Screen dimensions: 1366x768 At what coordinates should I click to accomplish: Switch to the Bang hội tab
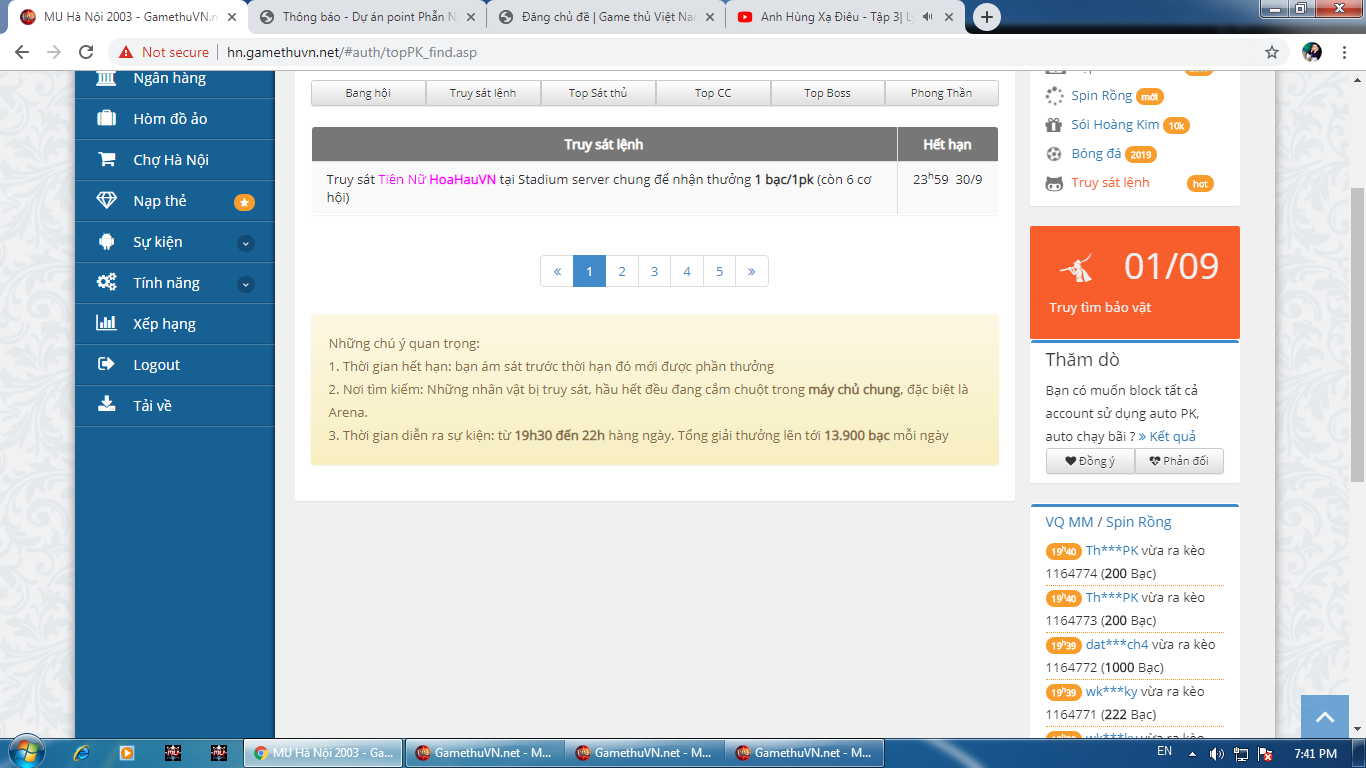click(368, 93)
